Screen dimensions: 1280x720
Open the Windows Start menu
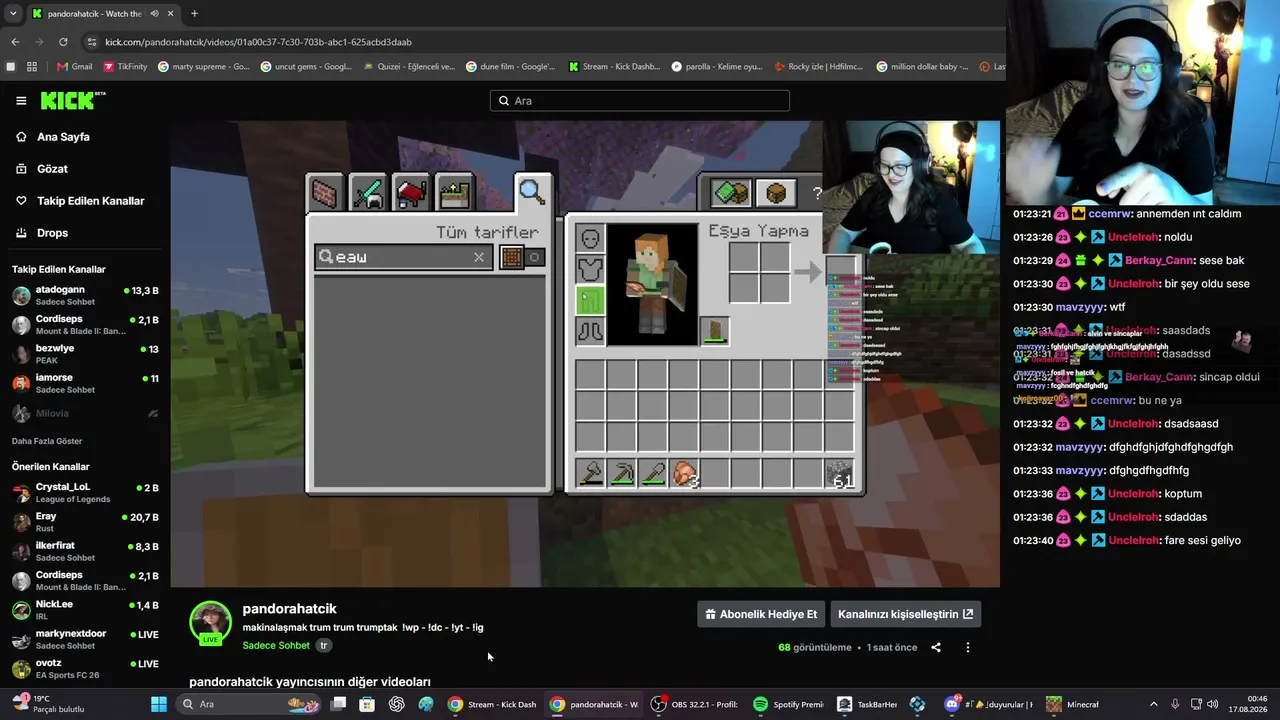point(159,704)
